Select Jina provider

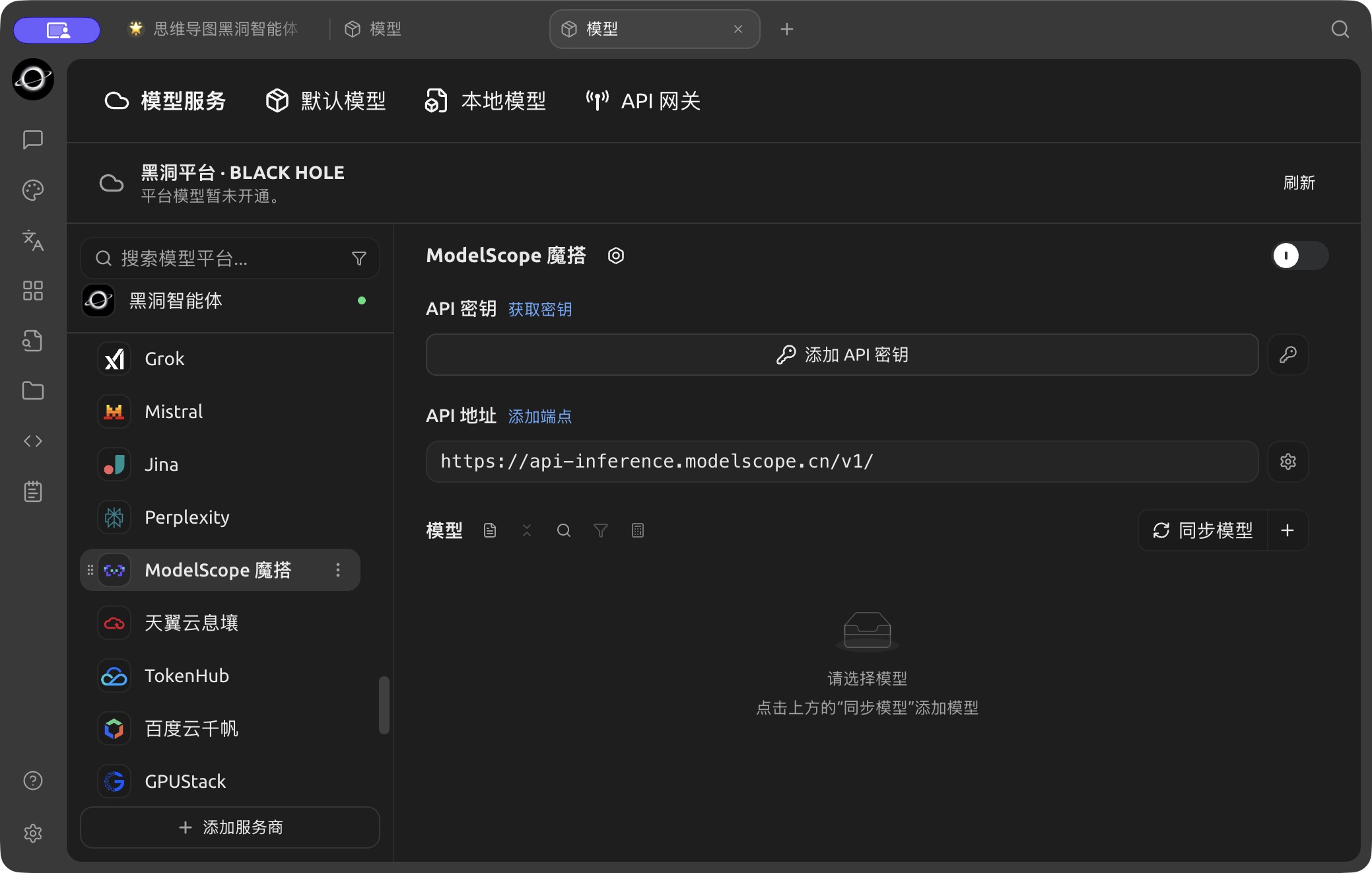220,464
